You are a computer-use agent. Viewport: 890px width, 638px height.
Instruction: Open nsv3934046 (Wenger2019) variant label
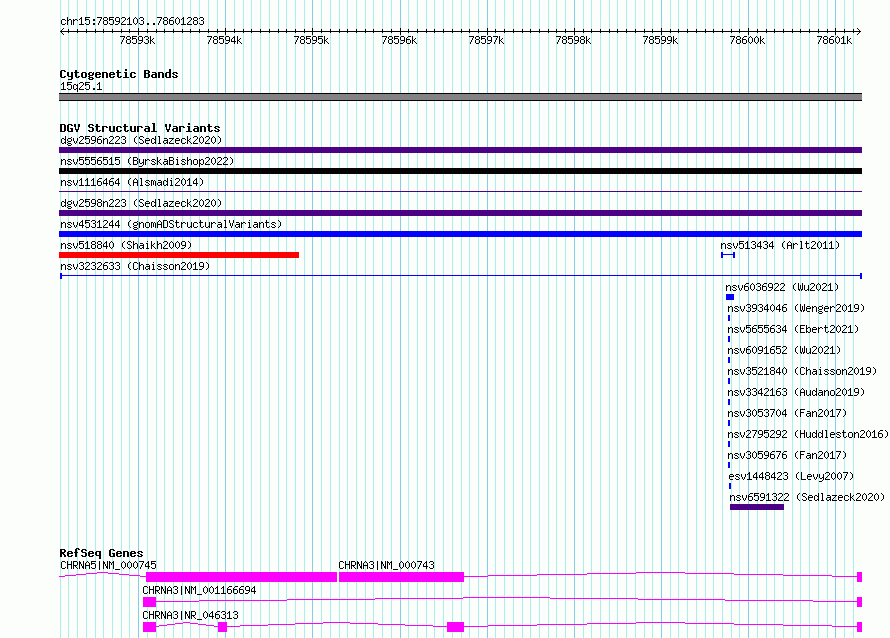click(x=796, y=308)
